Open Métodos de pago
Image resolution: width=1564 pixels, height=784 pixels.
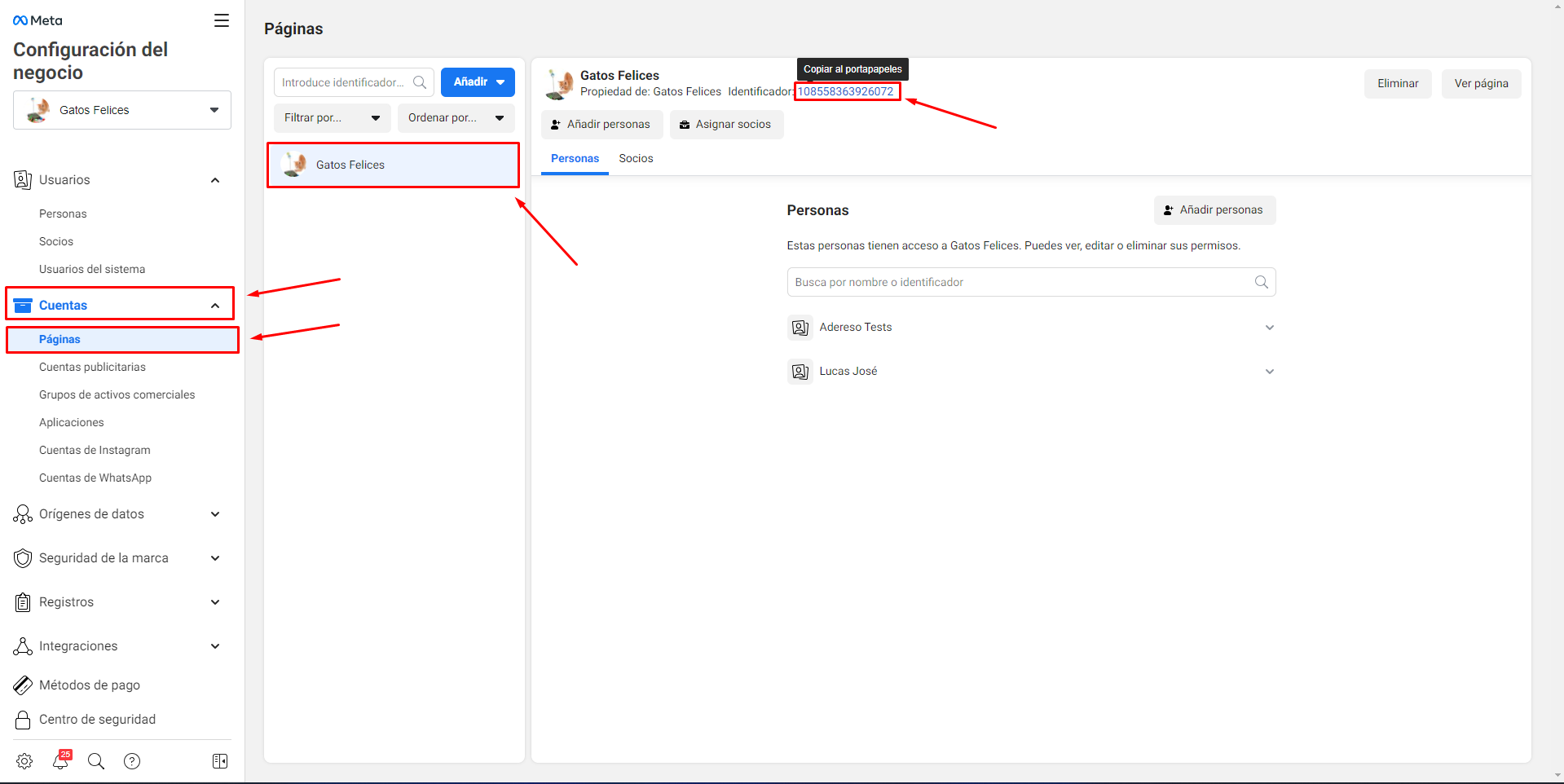point(90,685)
